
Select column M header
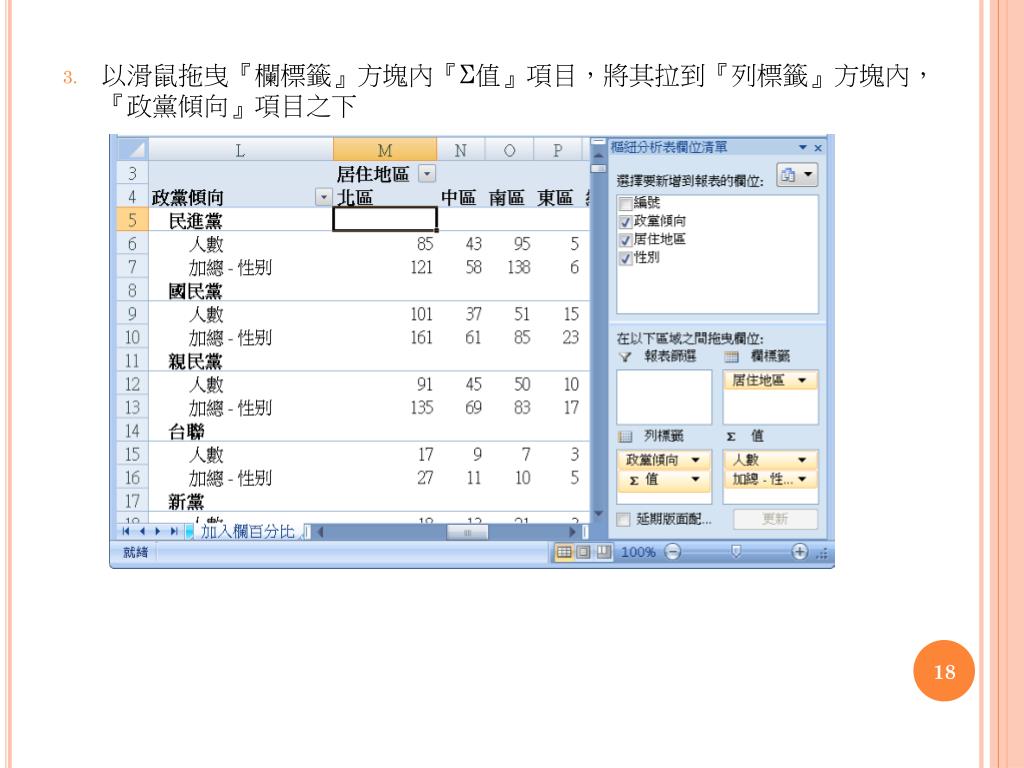pos(385,150)
